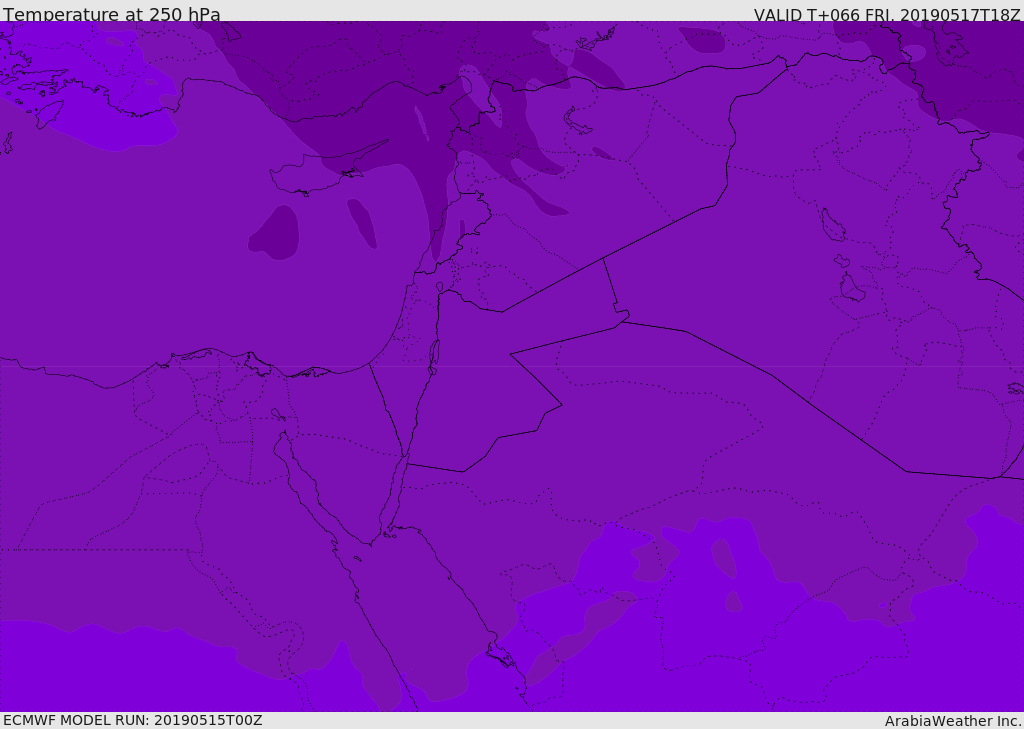Click the VALID T+066 FRI timestamp label
The width and height of the screenshot is (1024, 729).
click(x=886, y=14)
